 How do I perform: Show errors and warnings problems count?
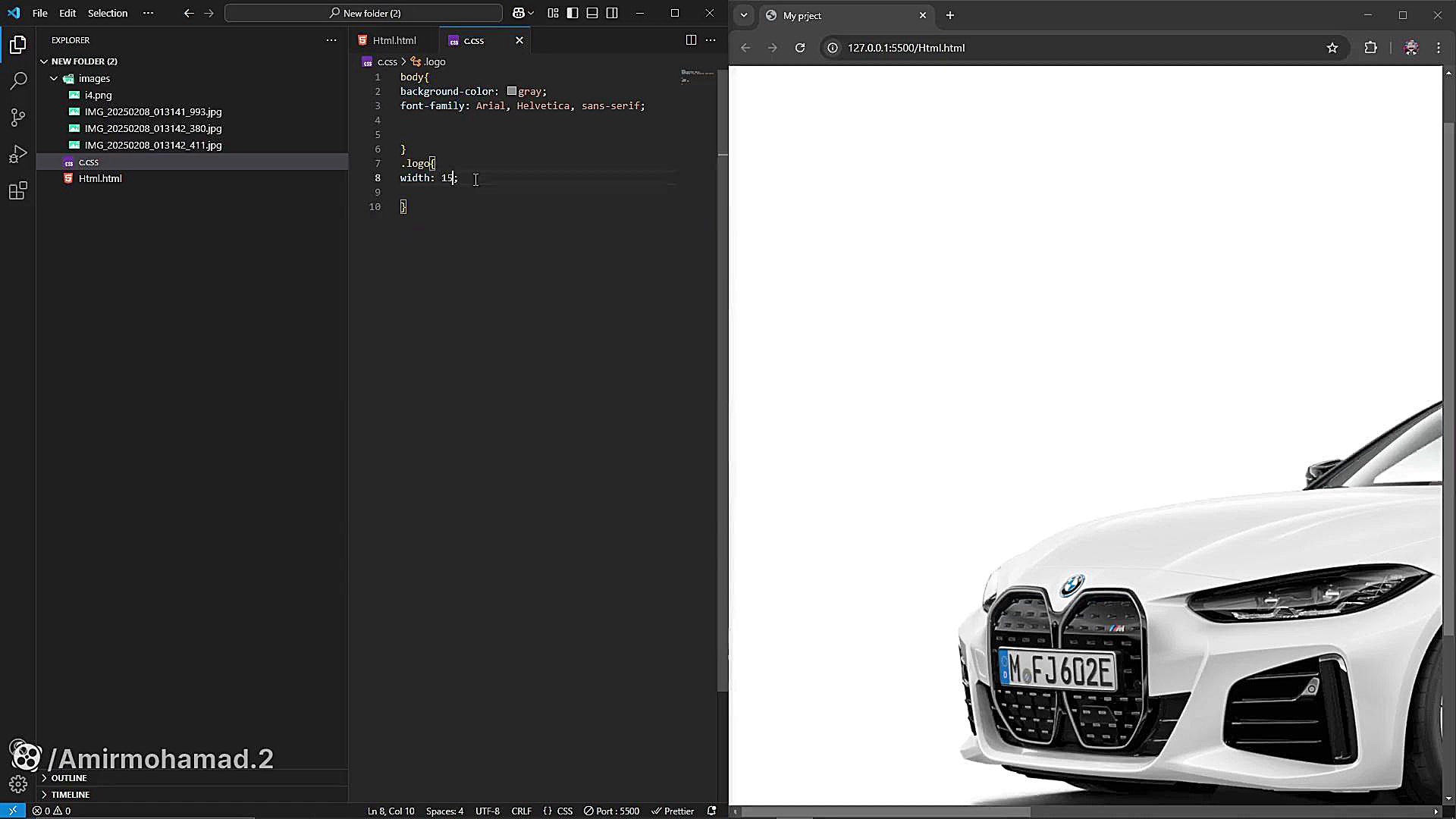tap(52, 811)
